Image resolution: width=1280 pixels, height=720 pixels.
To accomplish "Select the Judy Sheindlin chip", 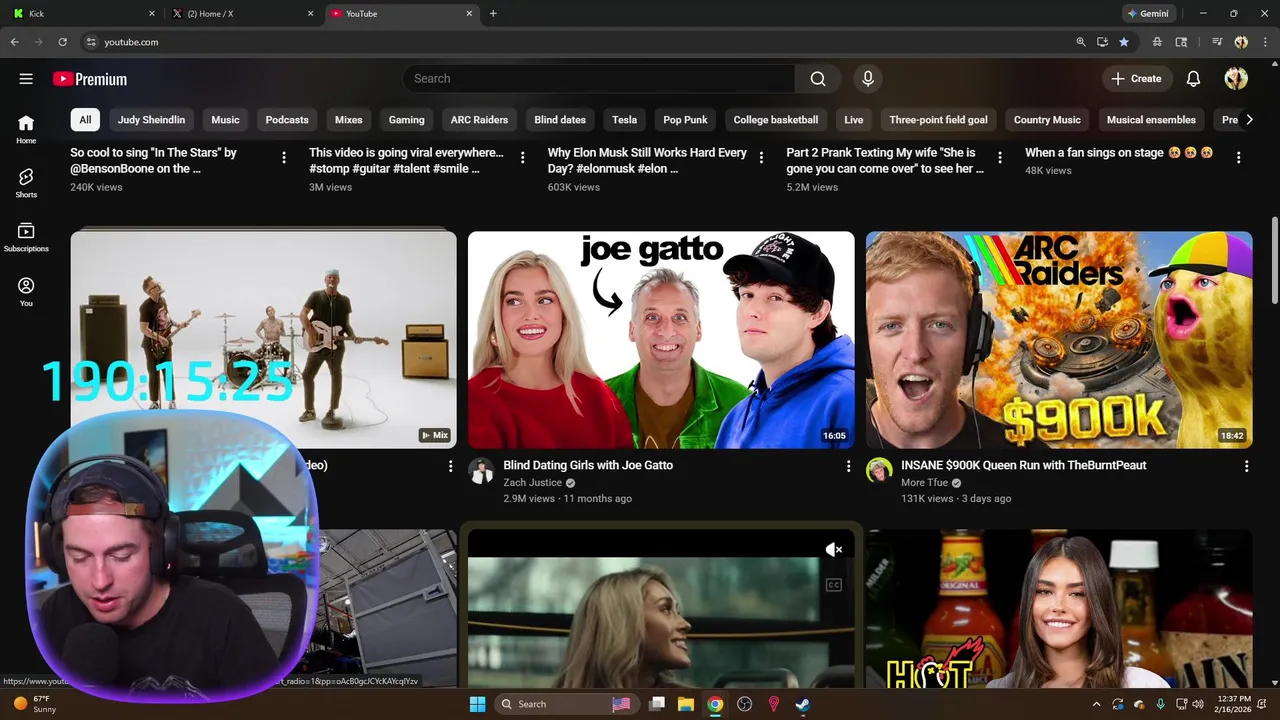I will click(151, 120).
